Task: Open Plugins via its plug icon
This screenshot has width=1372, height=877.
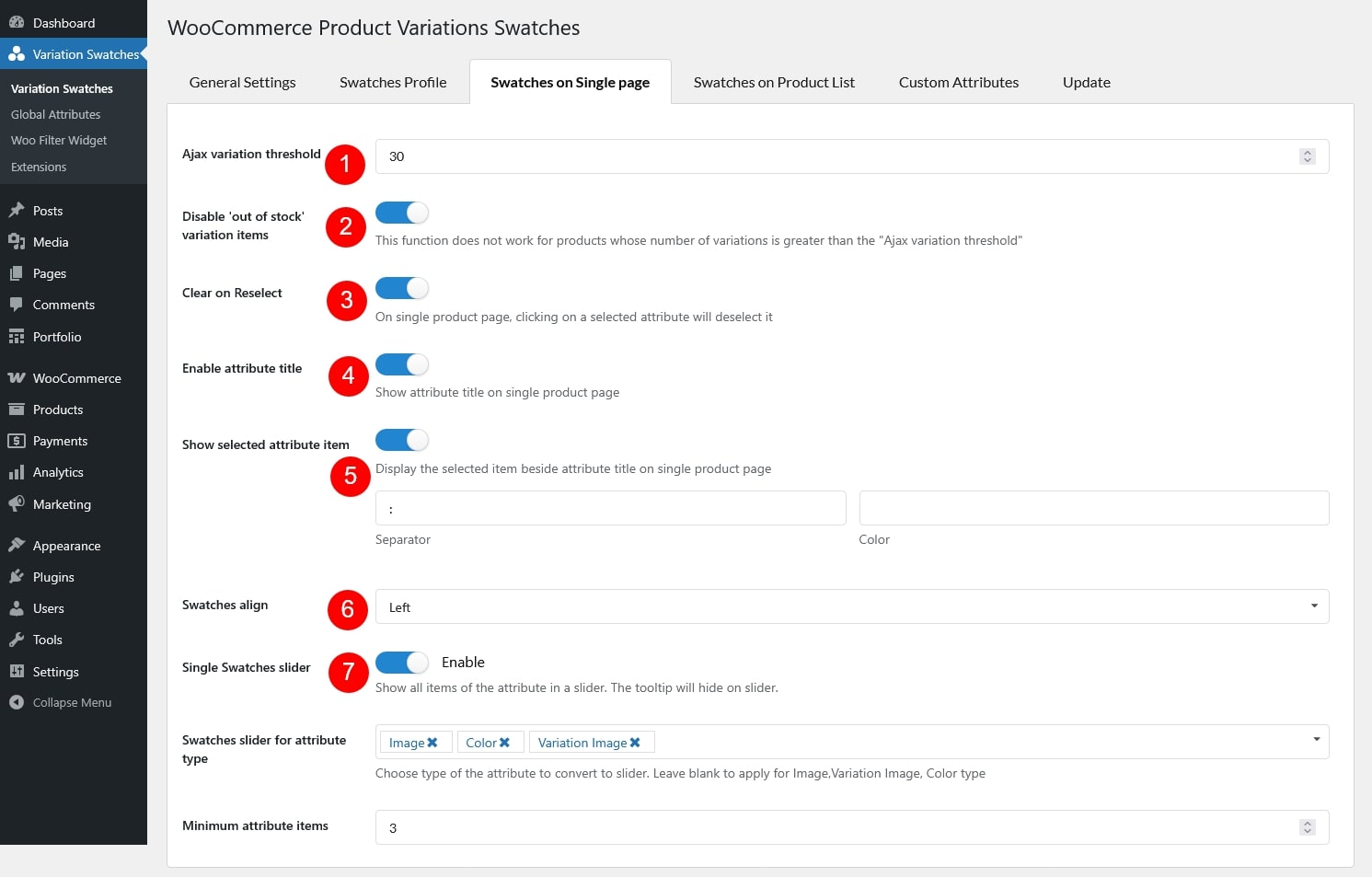Action: point(17,577)
